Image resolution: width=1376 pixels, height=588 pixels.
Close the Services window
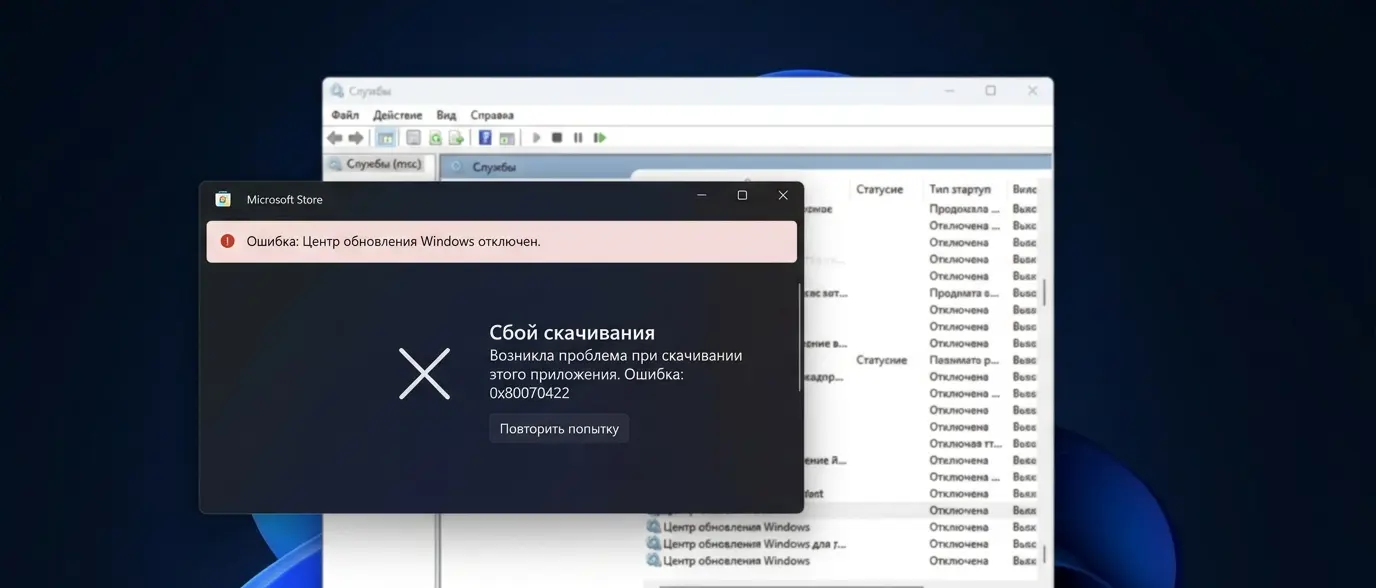click(1032, 91)
